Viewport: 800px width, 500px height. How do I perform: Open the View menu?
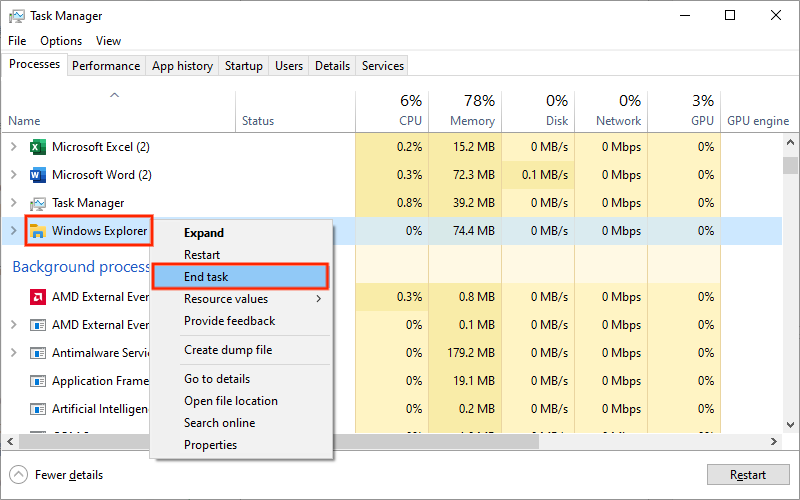click(108, 41)
